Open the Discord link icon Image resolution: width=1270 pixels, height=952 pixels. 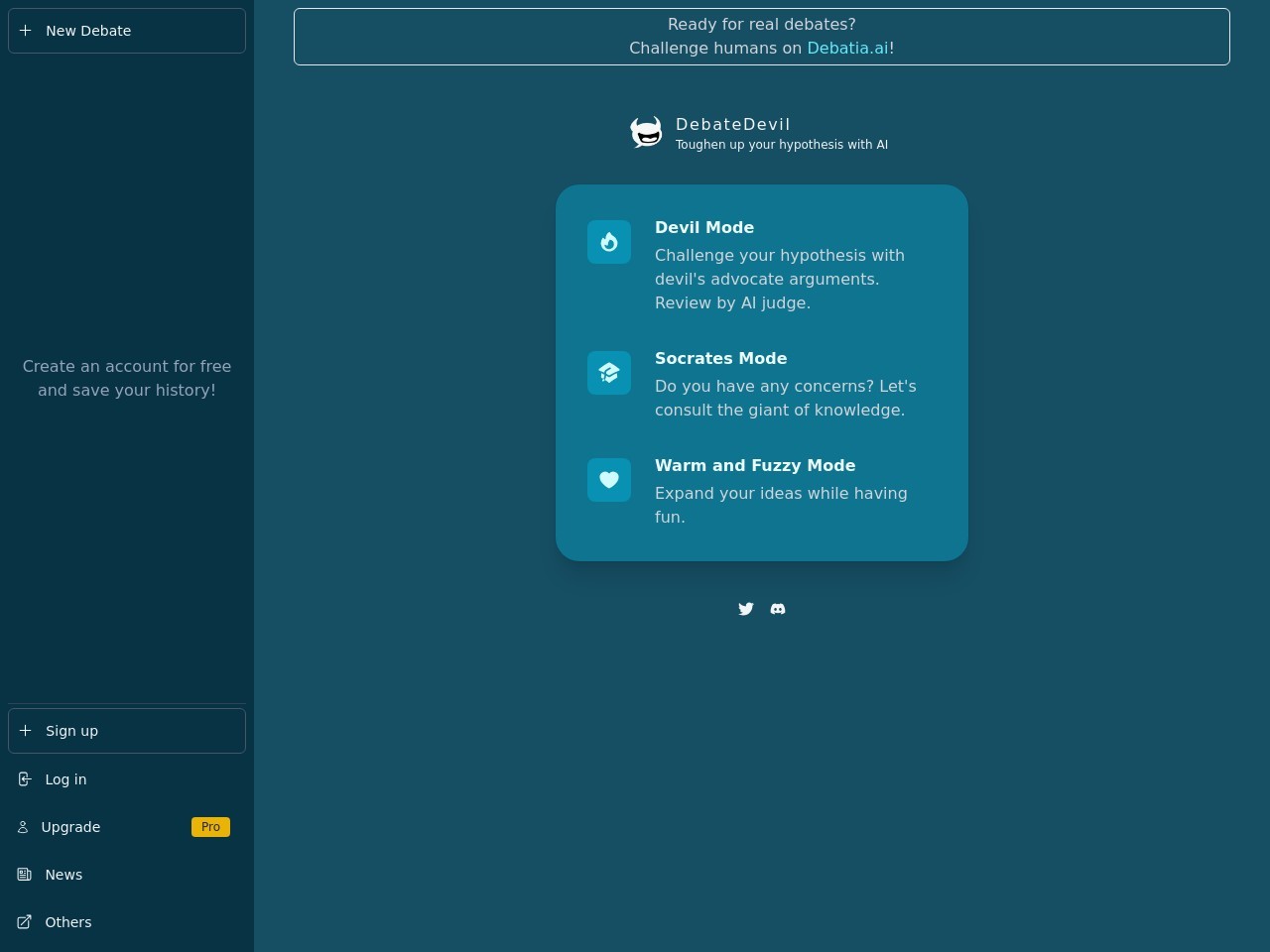point(778,609)
